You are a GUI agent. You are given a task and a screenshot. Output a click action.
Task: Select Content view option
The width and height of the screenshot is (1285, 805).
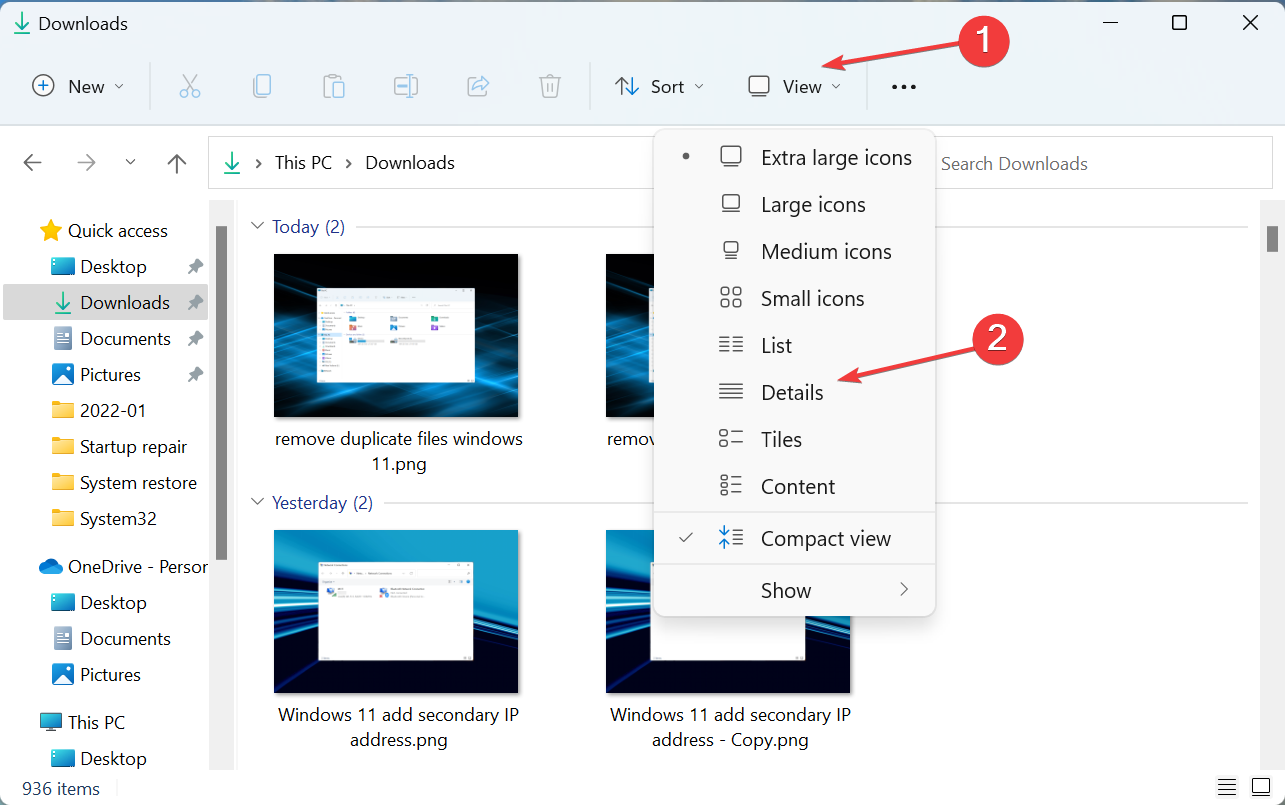tap(794, 486)
